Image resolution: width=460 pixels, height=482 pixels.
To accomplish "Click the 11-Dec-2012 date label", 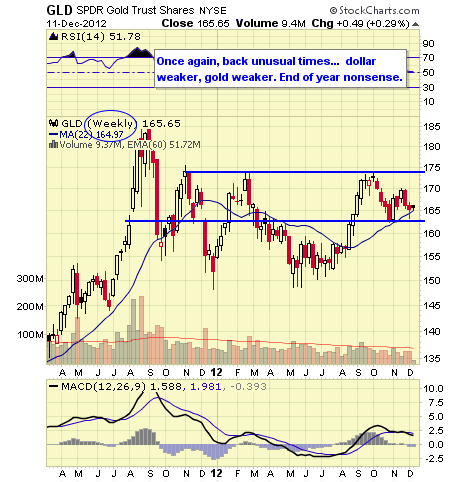I will click(x=77, y=24).
